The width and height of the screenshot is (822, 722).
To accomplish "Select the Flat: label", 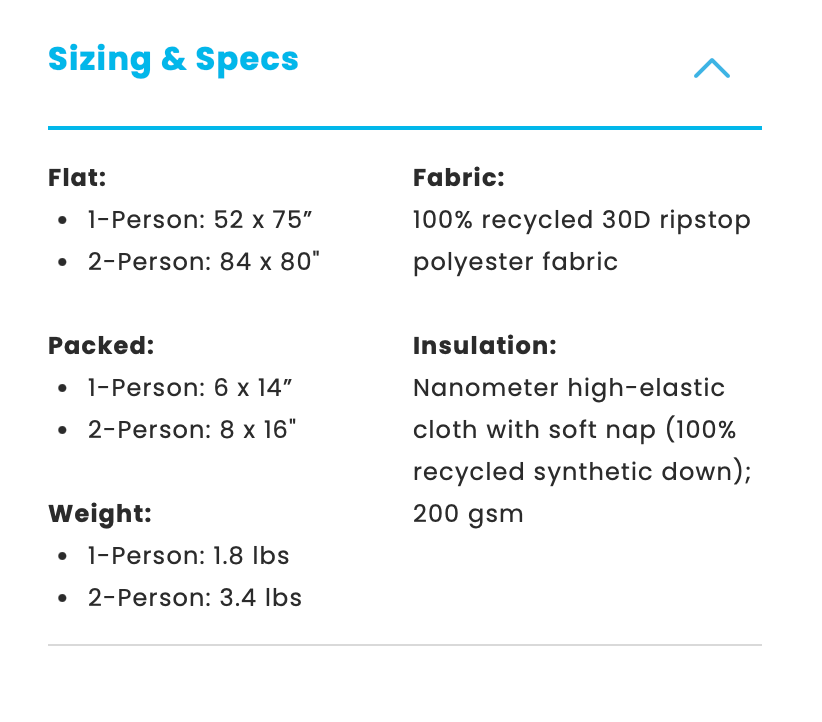I will 77,178.
